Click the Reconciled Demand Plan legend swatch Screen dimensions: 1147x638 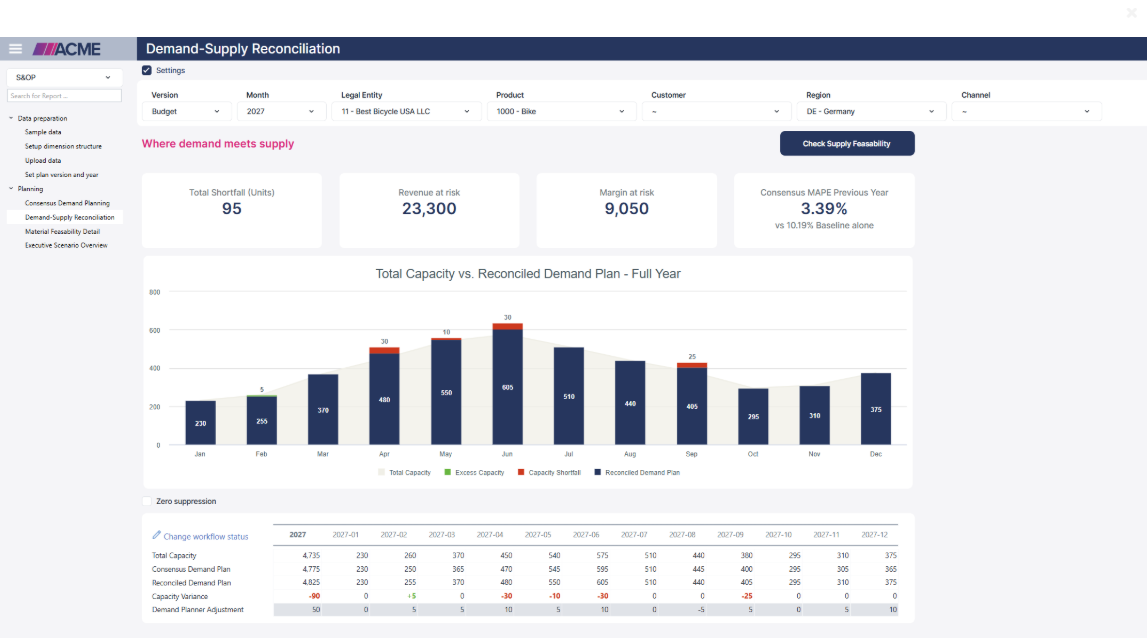click(x=598, y=473)
